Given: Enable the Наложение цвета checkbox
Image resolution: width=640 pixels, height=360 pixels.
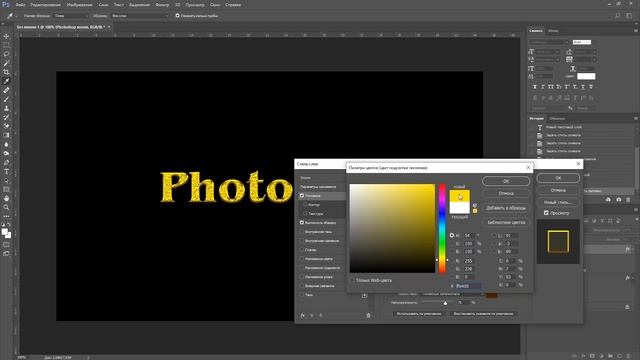Looking at the screenshot, I should pyautogui.click(x=302, y=258).
